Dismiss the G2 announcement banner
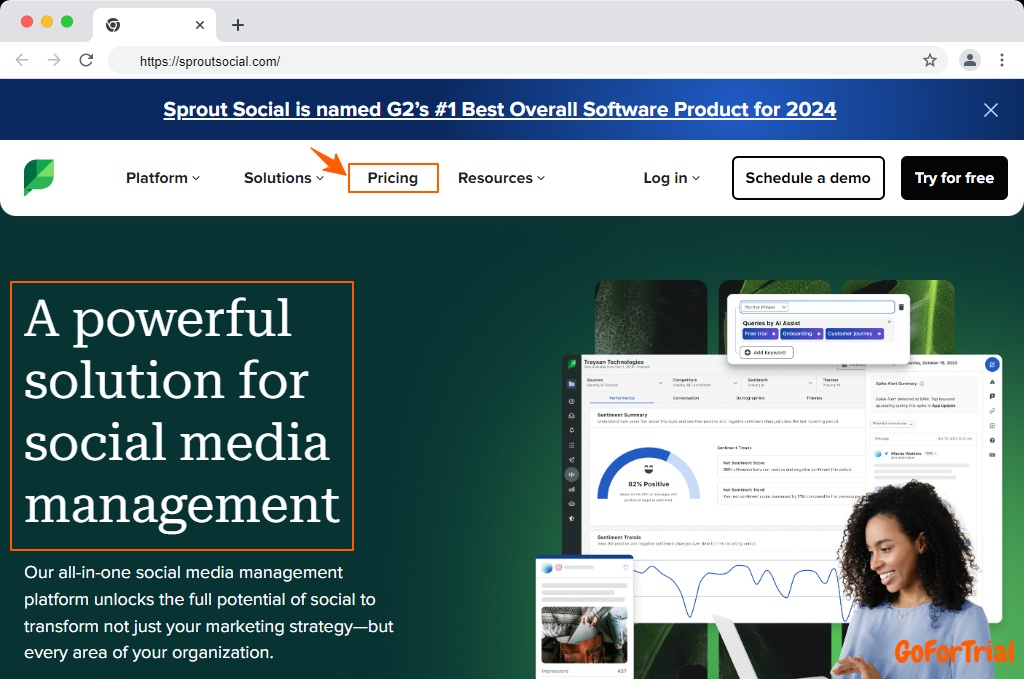 coord(991,110)
